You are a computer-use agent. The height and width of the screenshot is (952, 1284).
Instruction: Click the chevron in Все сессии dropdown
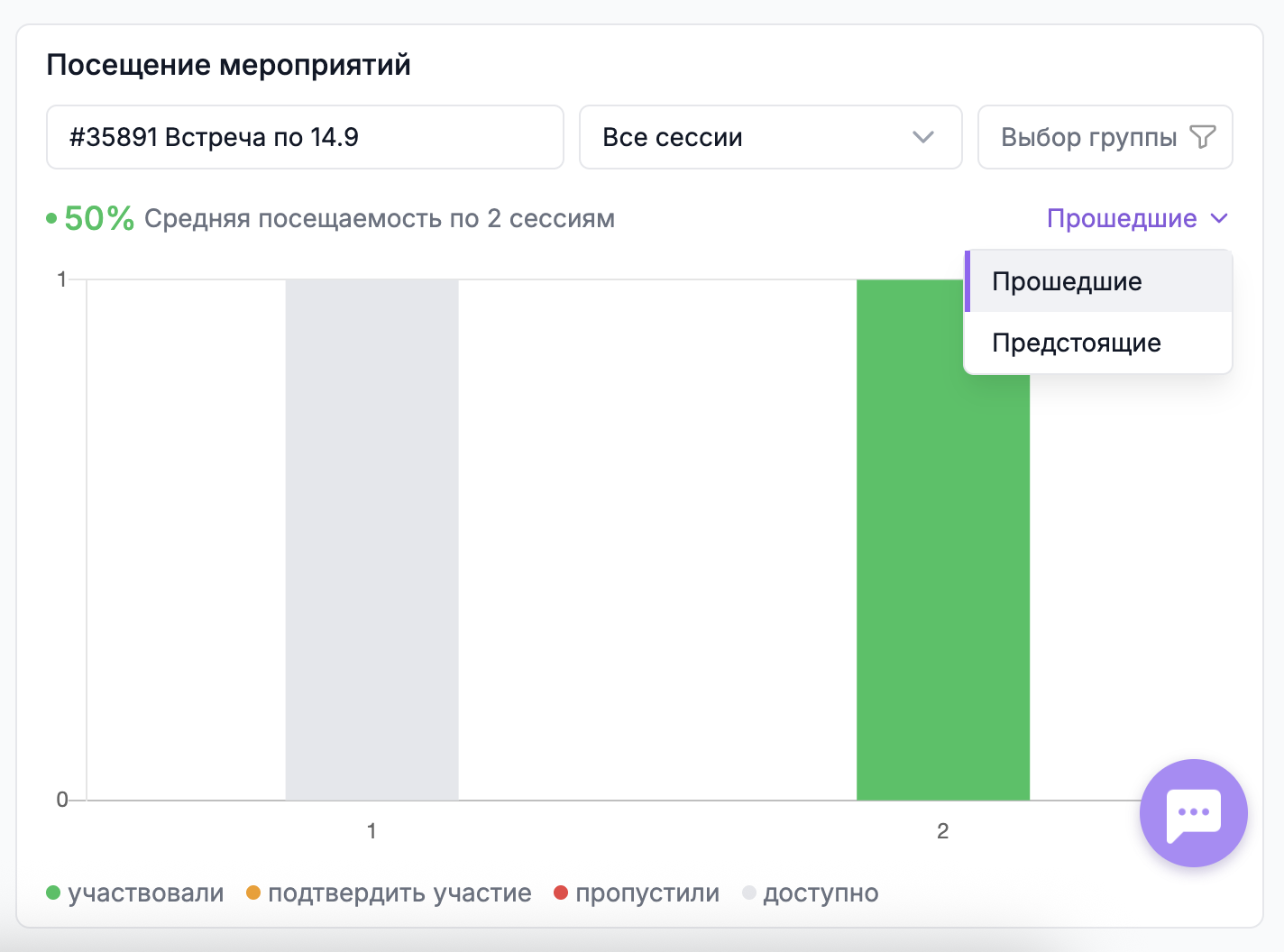point(922,137)
